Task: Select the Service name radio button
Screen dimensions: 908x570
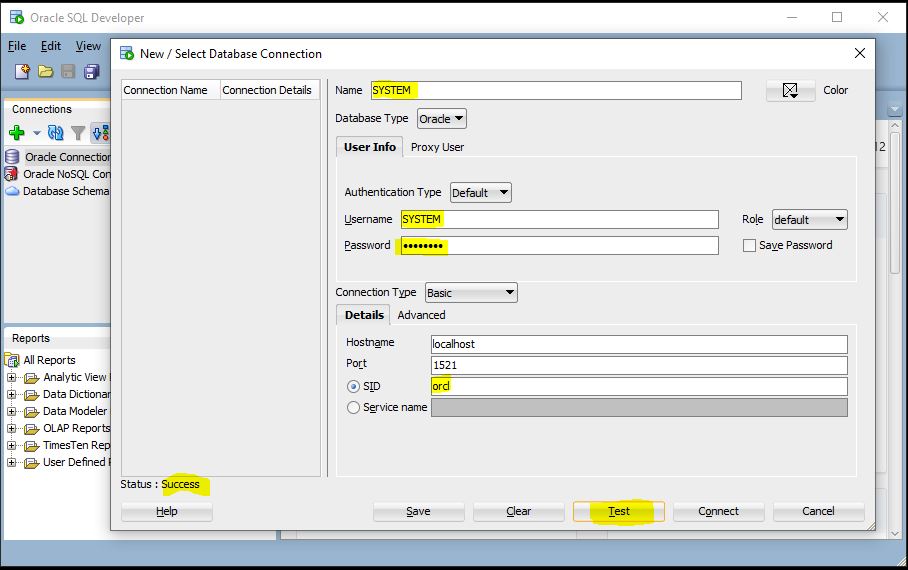Action: [x=353, y=408]
